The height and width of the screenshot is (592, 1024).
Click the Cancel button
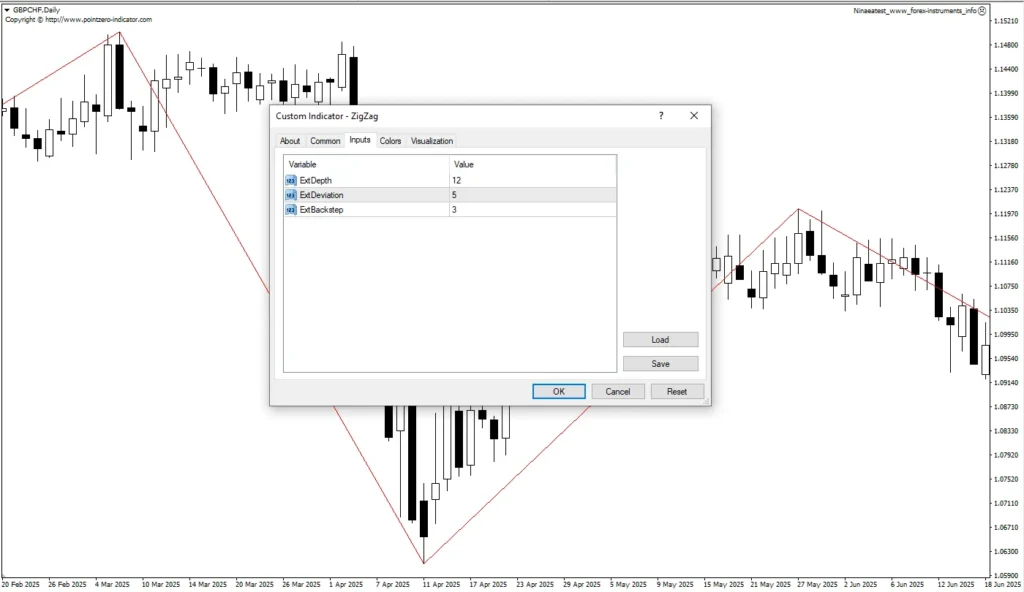pos(618,391)
